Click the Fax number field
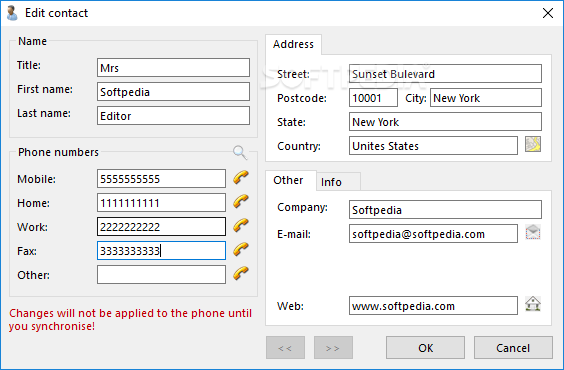The height and width of the screenshot is (370, 564). [162, 251]
